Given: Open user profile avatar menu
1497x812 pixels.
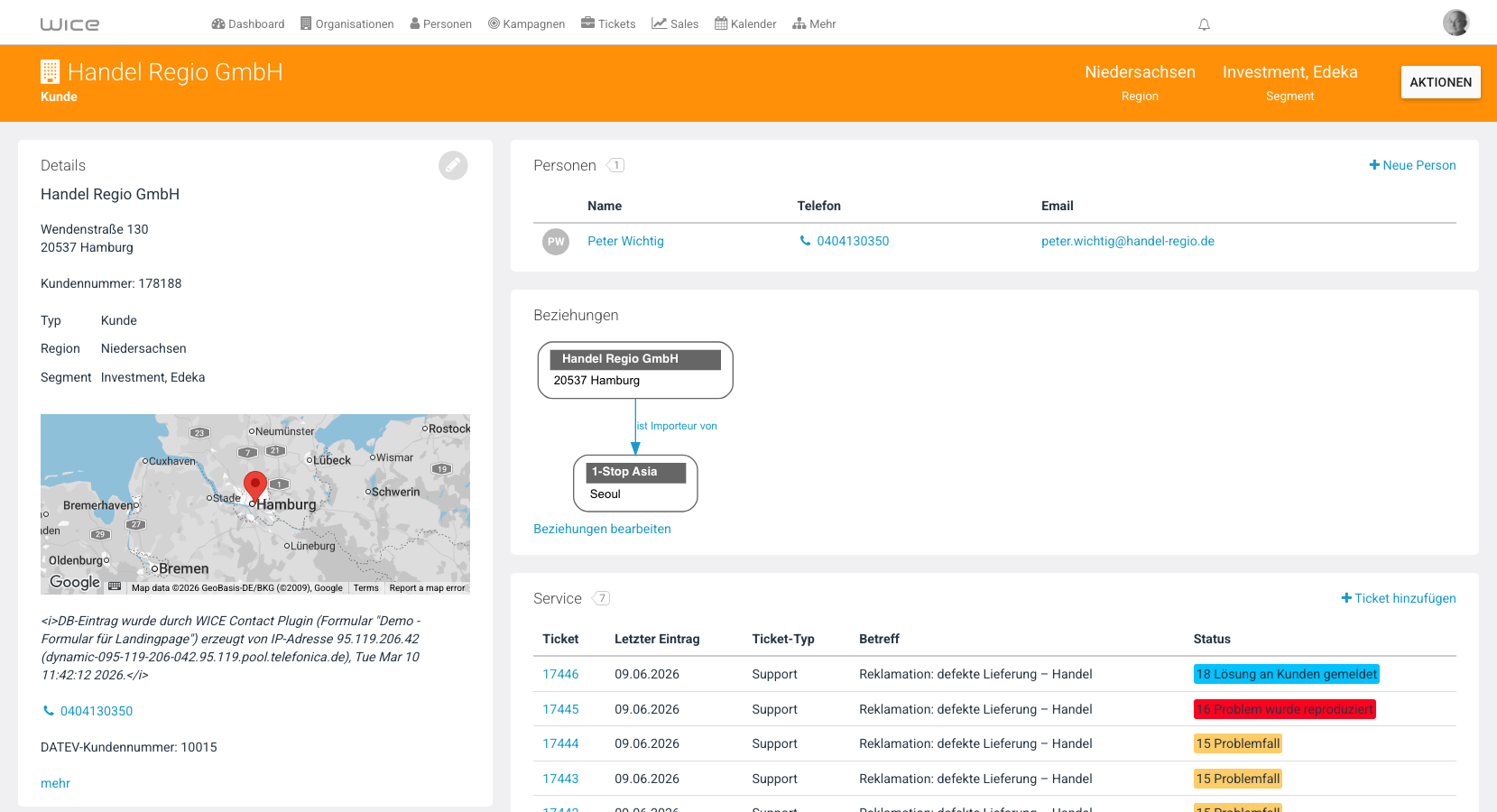Looking at the screenshot, I should [x=1455, y=23].
